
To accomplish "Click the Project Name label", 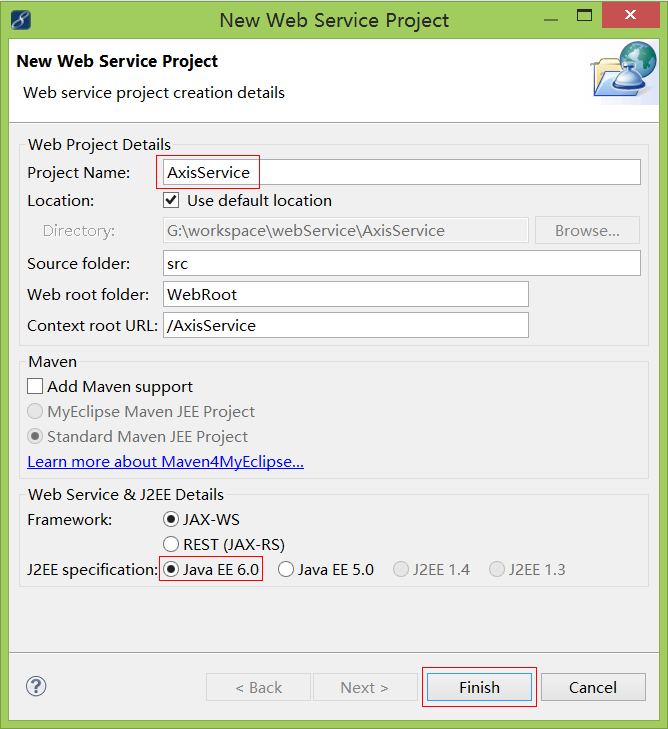I will pyautogui.click(x=79, y=172).
